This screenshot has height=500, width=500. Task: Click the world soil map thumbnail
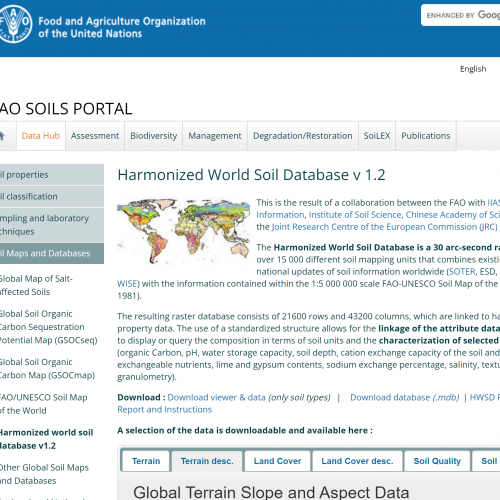tap(183, 232)
